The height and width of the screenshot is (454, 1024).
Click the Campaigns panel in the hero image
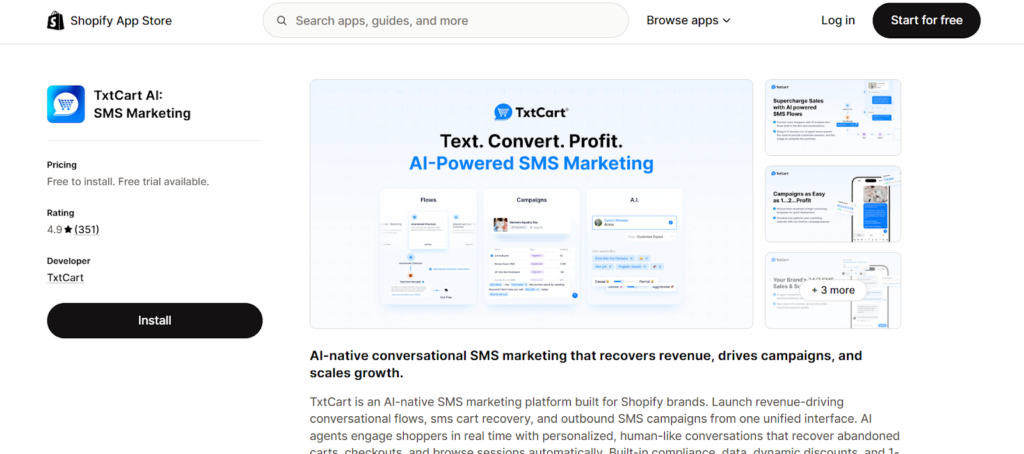pos(531,246)
